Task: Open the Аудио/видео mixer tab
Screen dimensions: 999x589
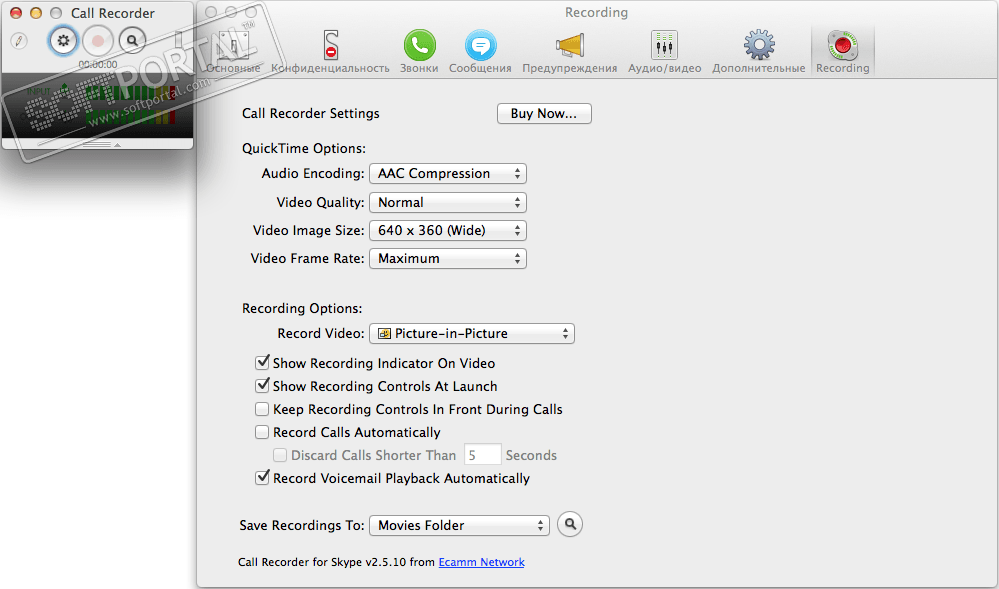Action: 665,52
